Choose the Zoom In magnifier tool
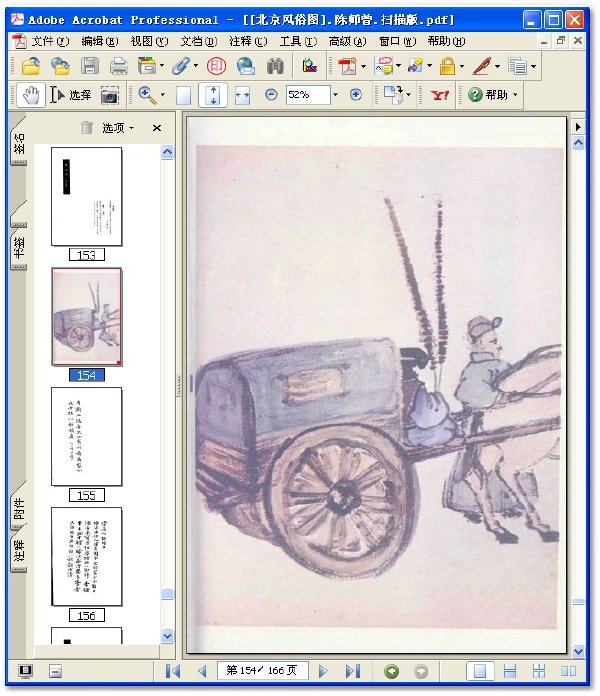Viewport: 600px width, 696px height. pos(147,95)
